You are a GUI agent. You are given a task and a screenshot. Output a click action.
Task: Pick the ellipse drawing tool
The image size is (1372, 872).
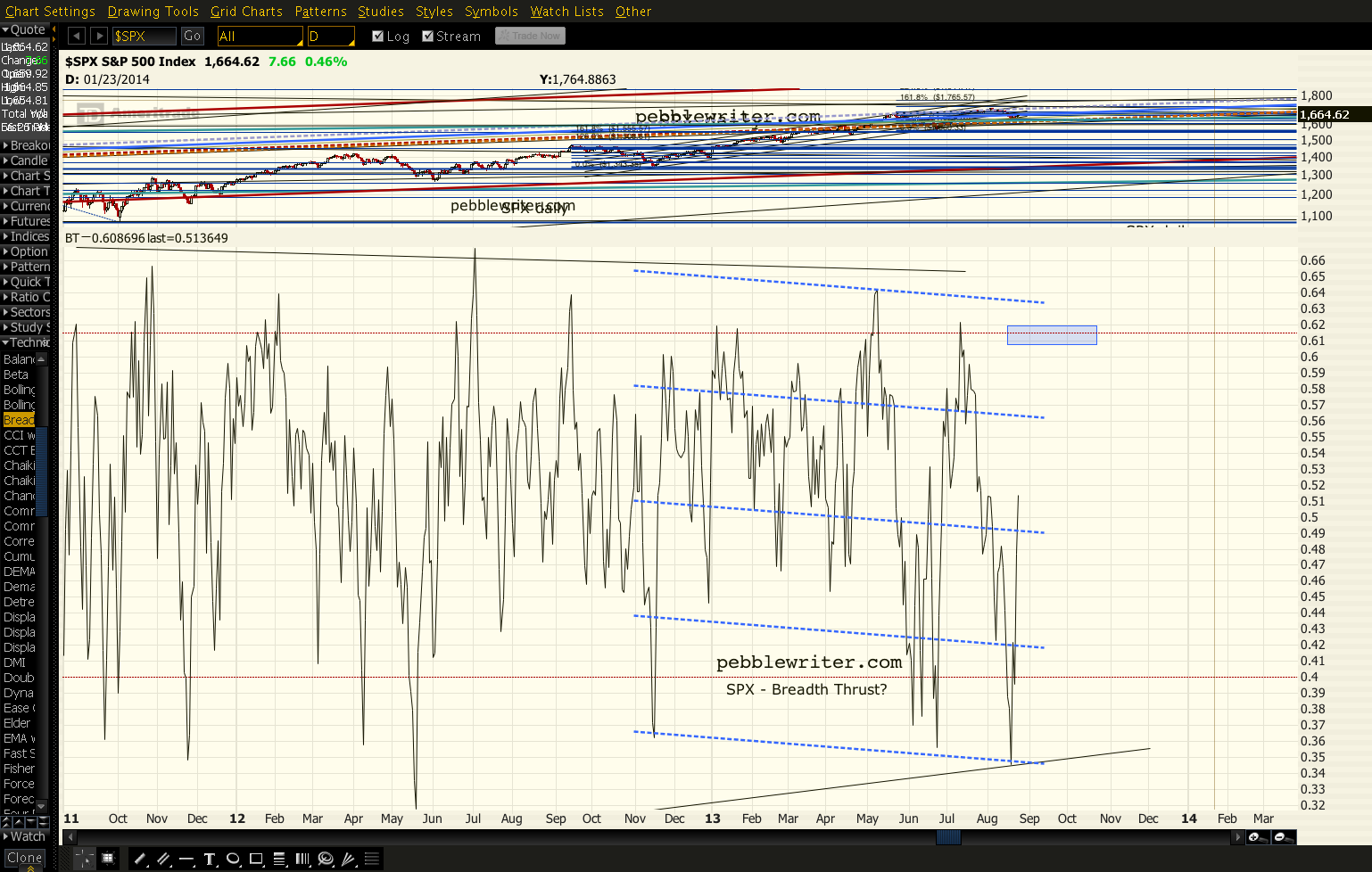click(x=233, y=859)
